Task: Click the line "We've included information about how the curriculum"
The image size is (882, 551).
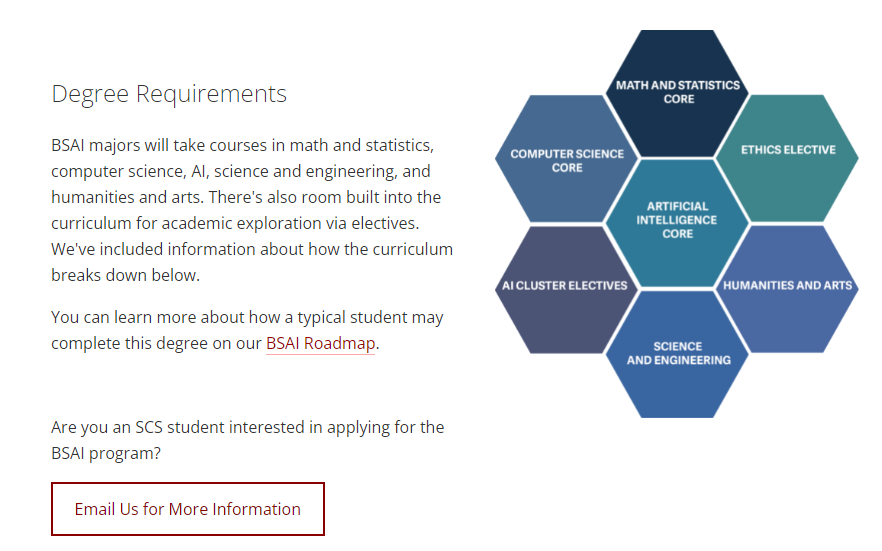Action: tap(252, 250)
